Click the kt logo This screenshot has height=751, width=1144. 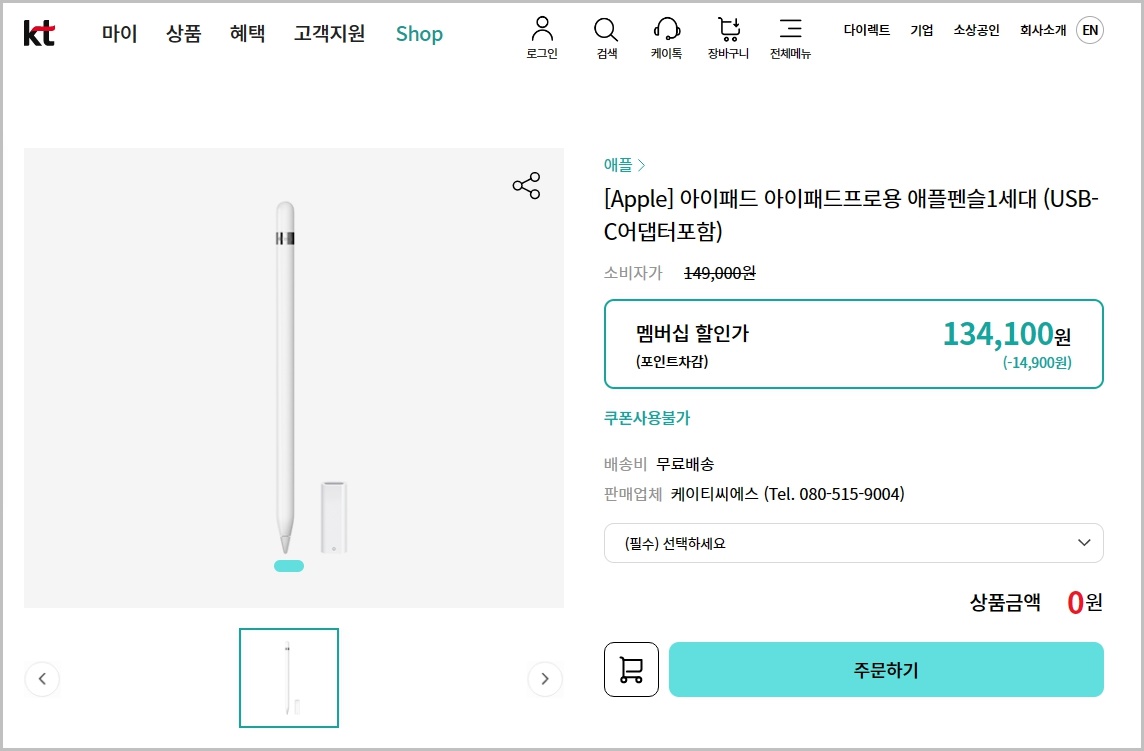(39, 34)
